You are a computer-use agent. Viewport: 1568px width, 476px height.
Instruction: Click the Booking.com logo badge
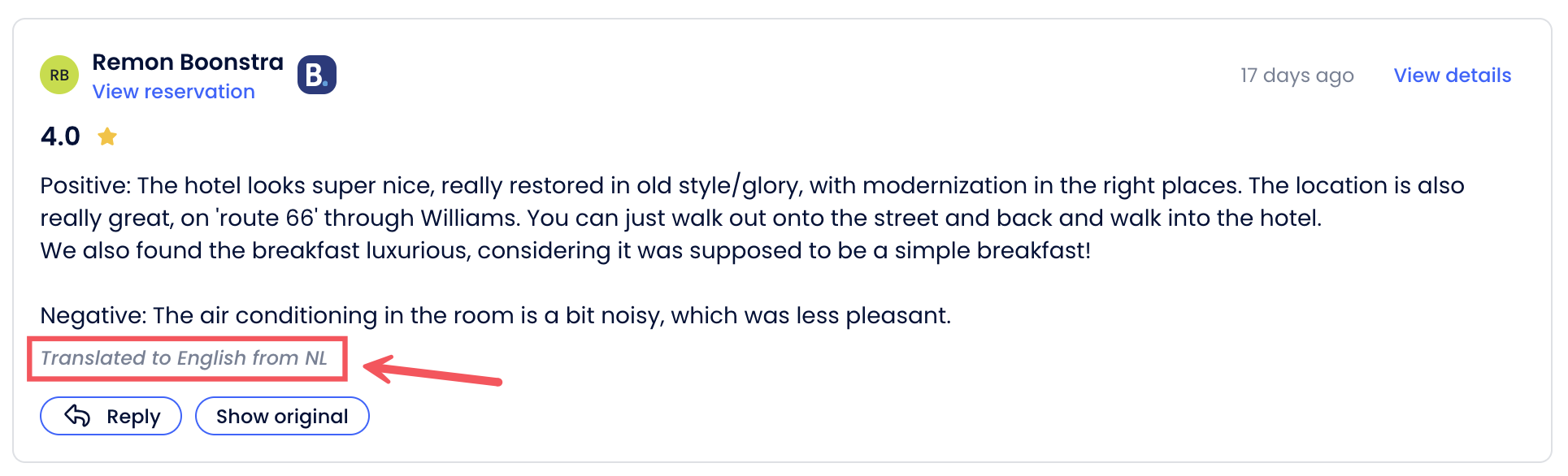(x=316, y=76)
